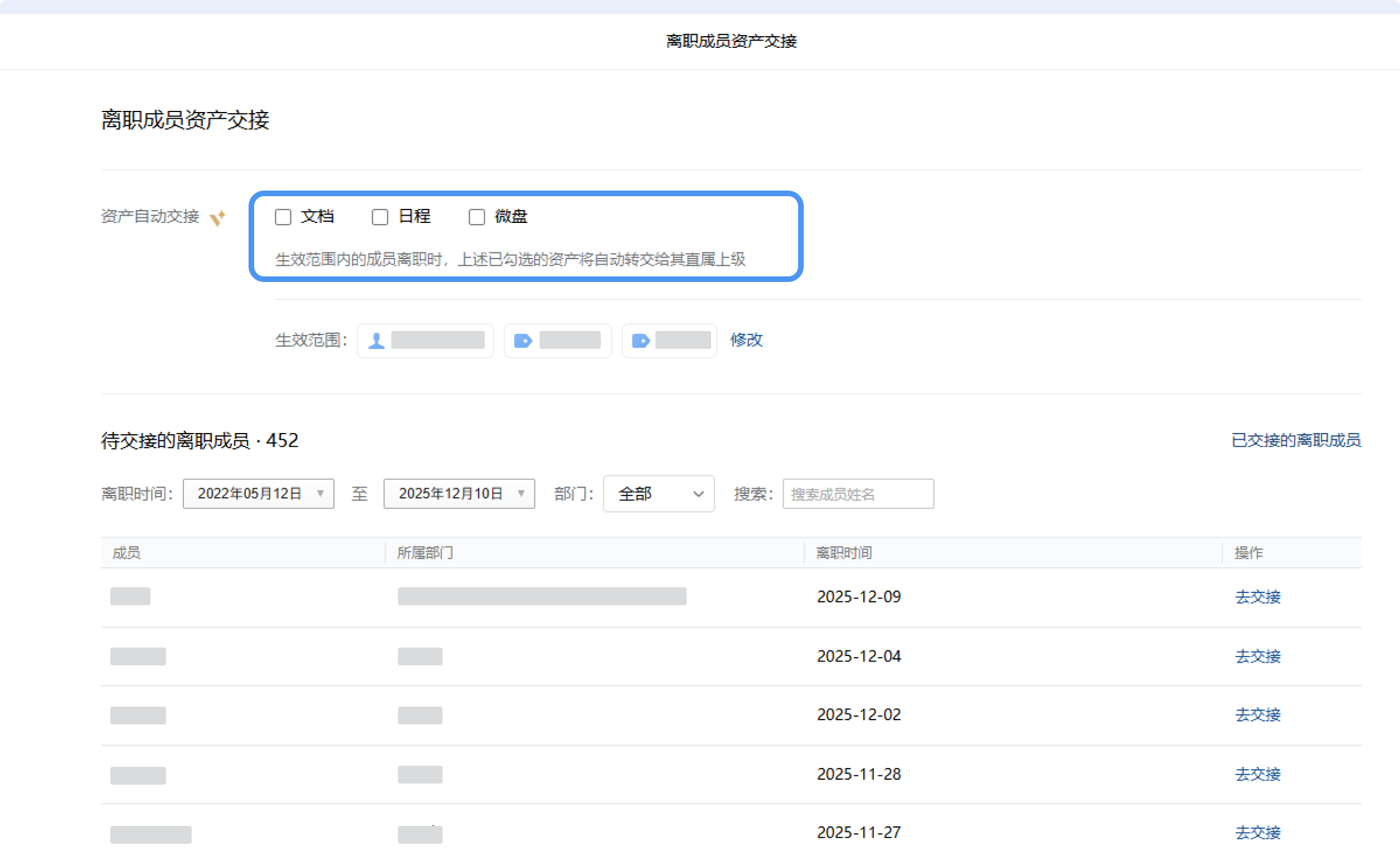Click the gold sparkle icon beside 资产自动交接
1400x856 pixels.
click(x=217, y=217)
